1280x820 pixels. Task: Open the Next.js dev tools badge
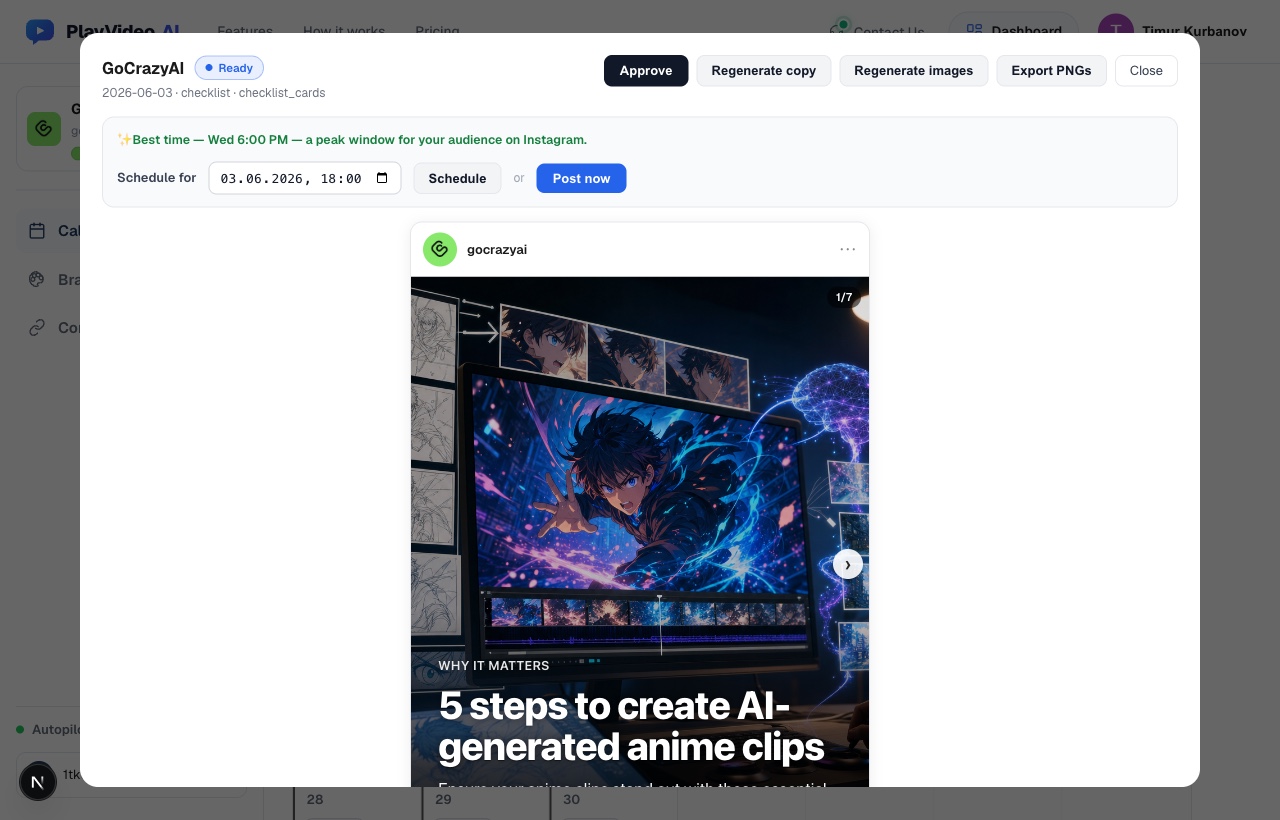tap(38, 781)
